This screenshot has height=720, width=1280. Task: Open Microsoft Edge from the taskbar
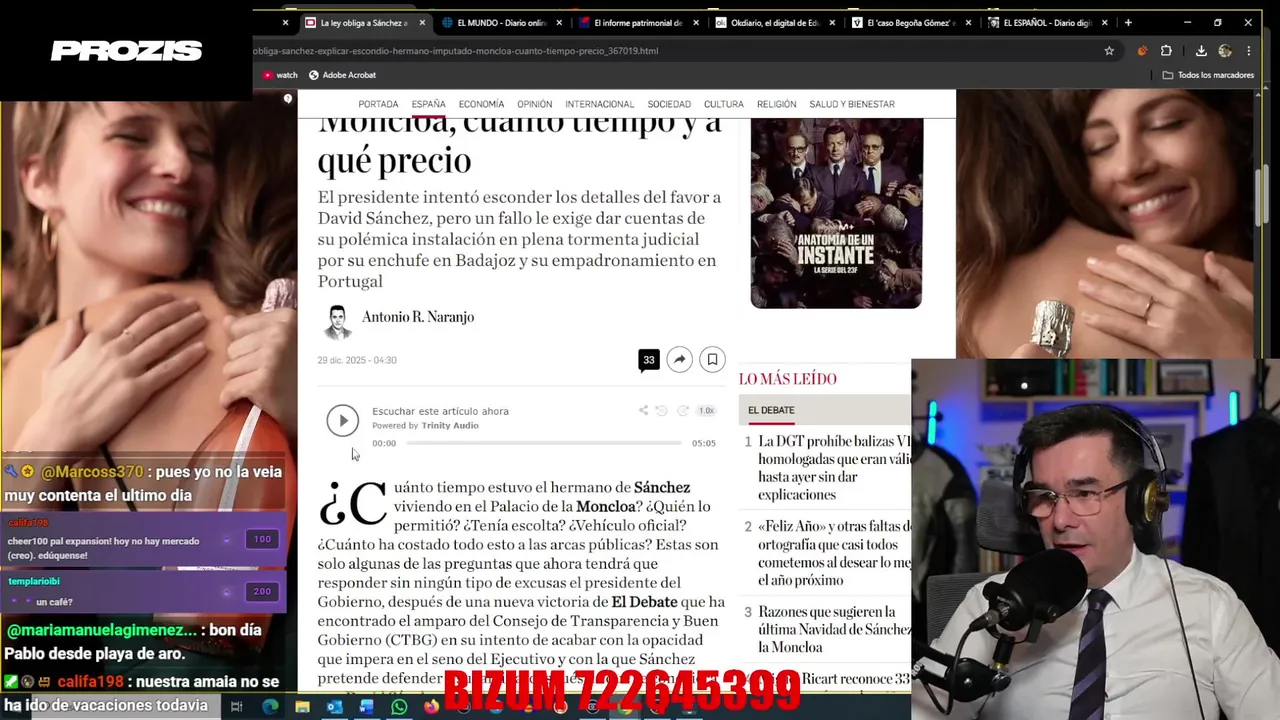pos(270,707)
